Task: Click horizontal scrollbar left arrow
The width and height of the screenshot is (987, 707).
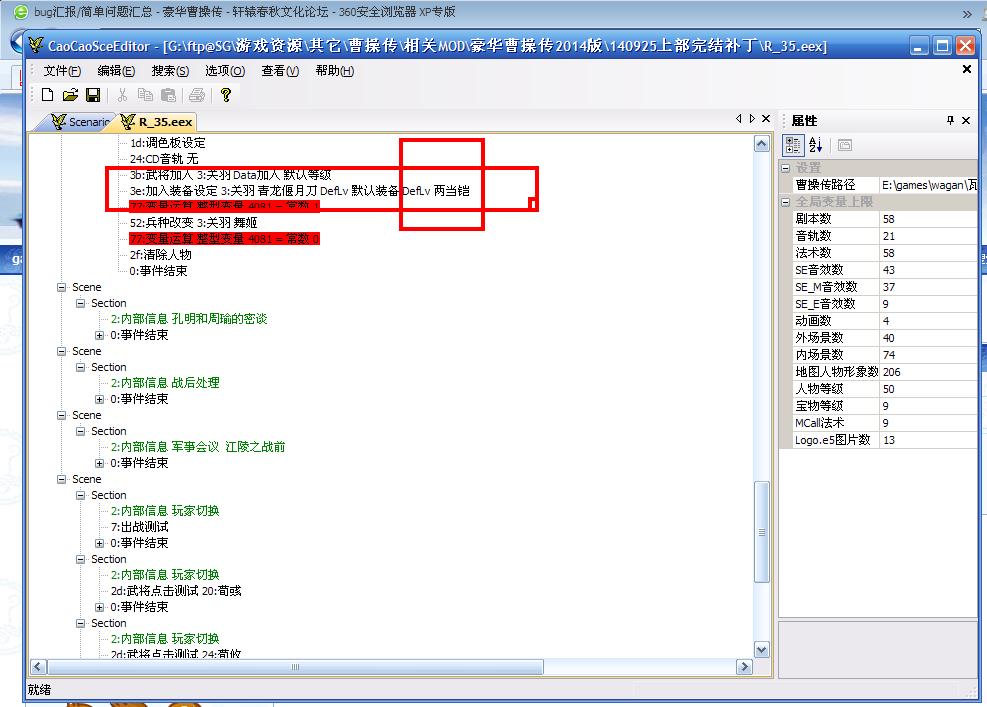Action: 38,667
